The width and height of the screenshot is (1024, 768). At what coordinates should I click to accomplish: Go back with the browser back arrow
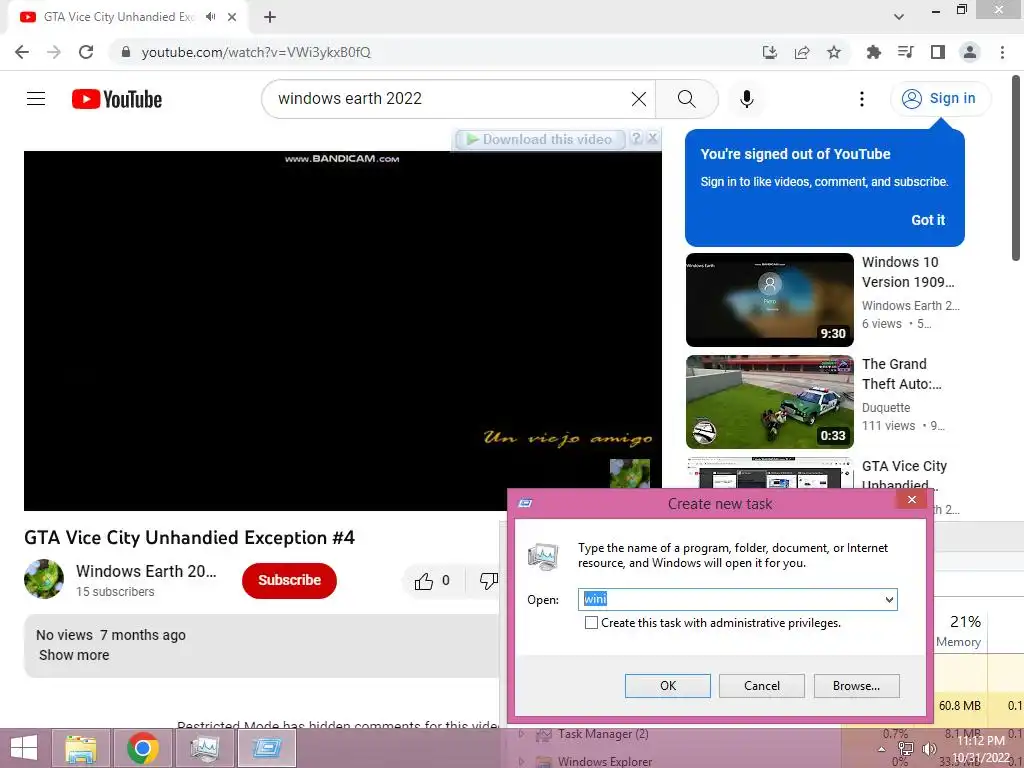point(22,52)
